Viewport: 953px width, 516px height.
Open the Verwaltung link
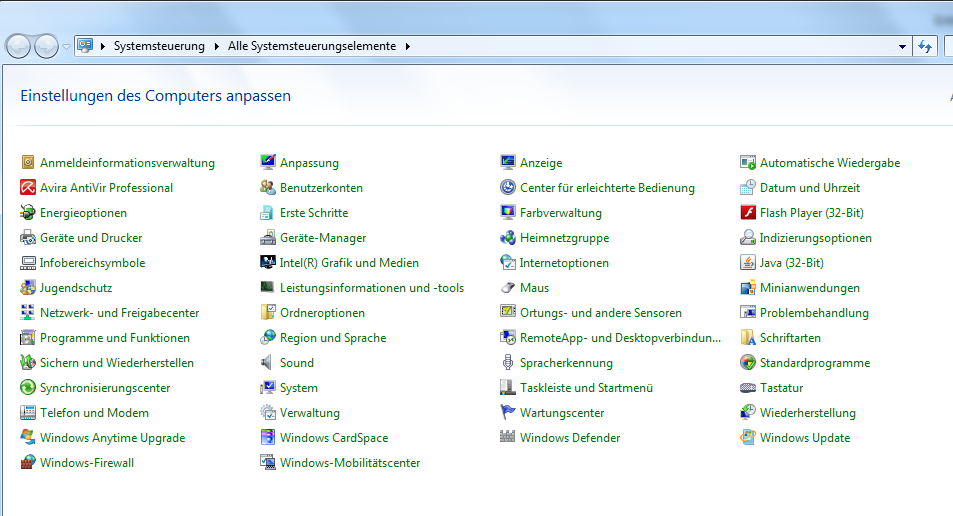[x=310, y=413]
